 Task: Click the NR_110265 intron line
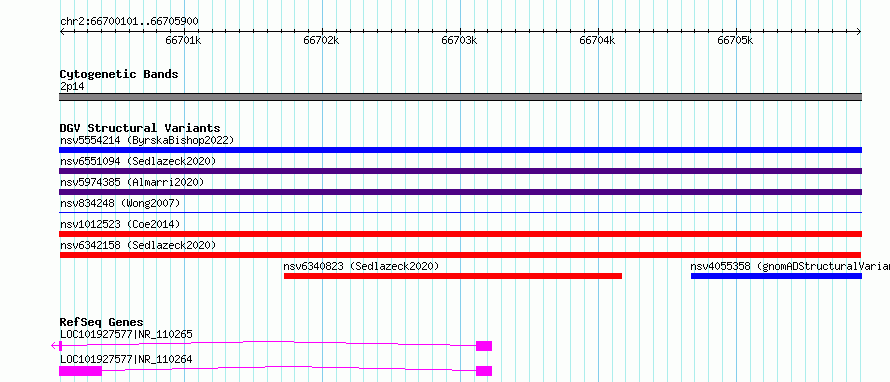[269, 342]
